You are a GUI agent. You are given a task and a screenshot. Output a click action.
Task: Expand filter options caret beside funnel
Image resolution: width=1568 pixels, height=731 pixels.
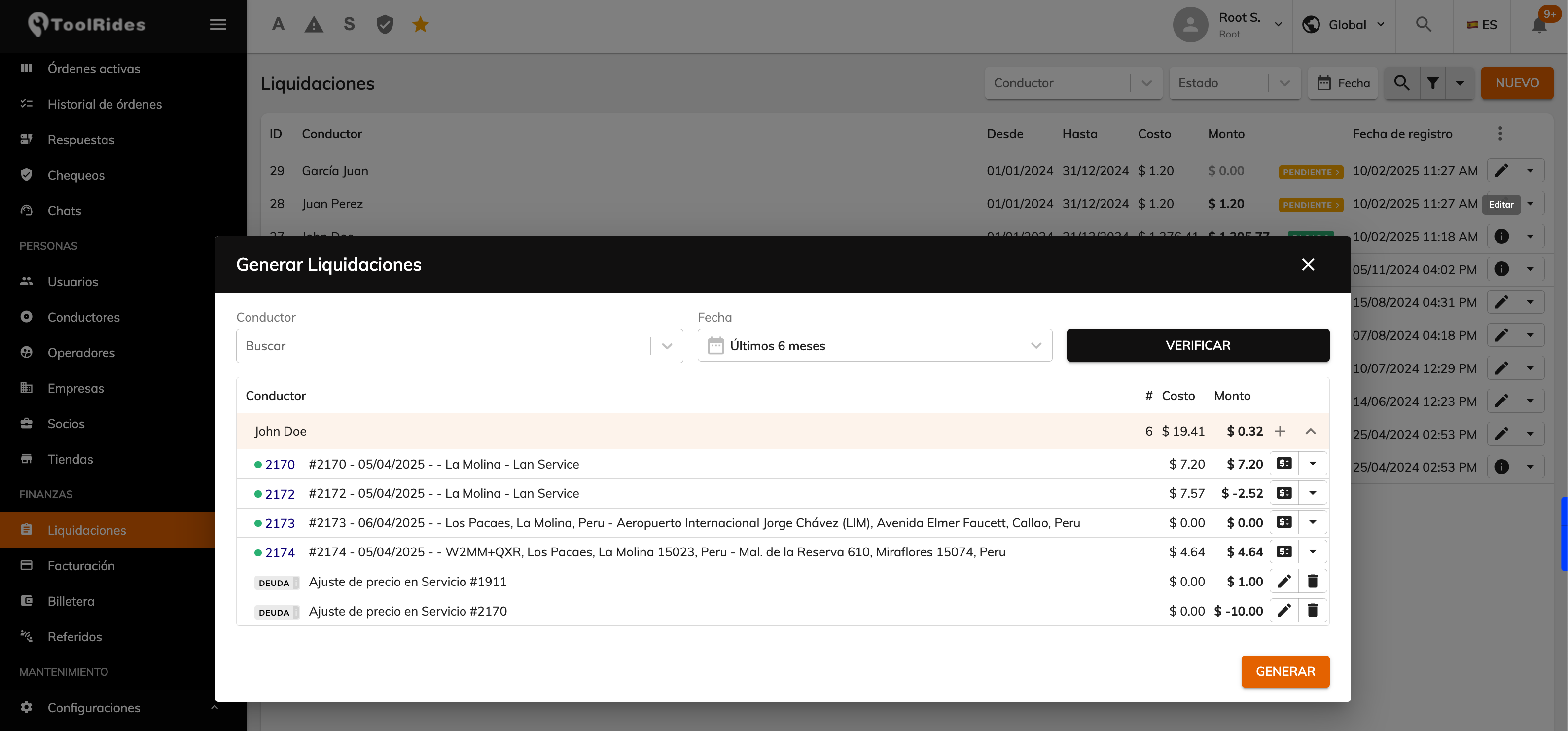pyautogui.click(x=1460, y=83)
